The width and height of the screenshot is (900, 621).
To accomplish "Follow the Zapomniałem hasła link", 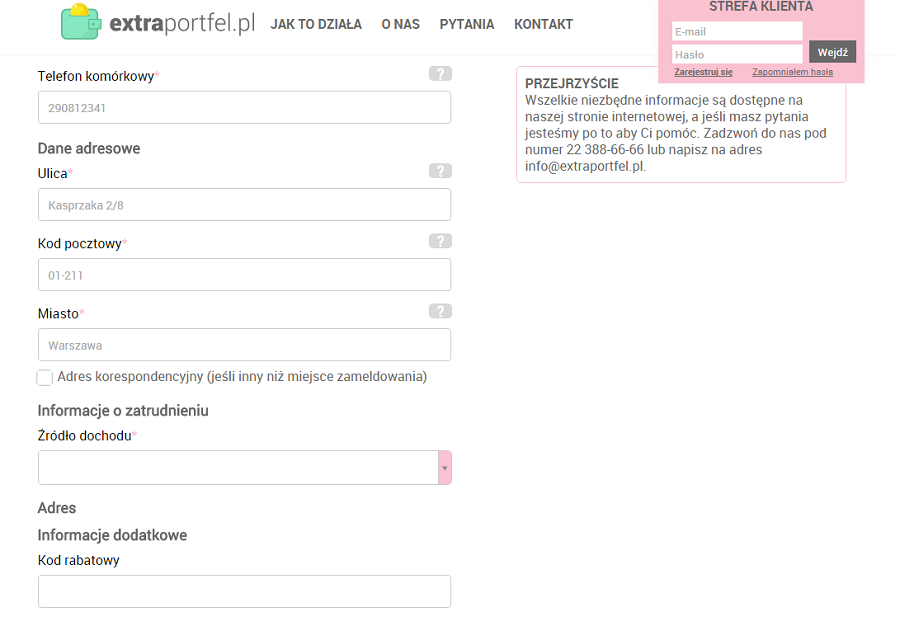I will pyautogui.click(x=793, y=72).
